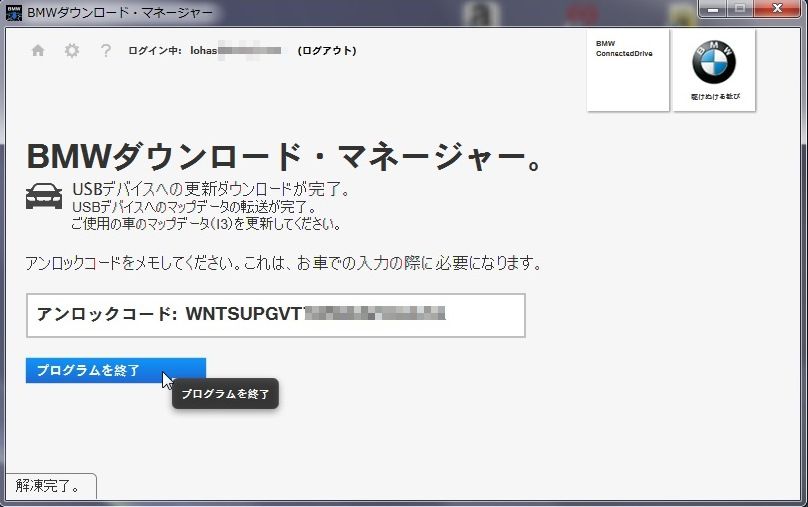Click the BMW ConnectedDrive tile
This screenshot has width=808, height=507.
click(628, 70)
